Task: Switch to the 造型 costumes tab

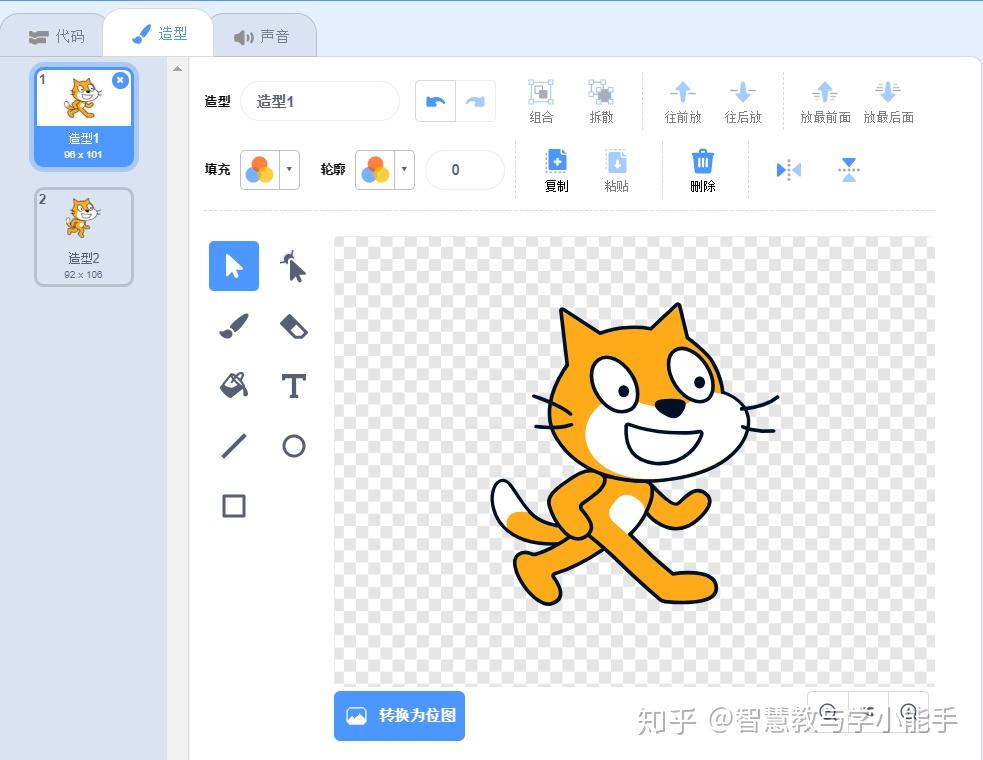Action: (x=159, y=34)
